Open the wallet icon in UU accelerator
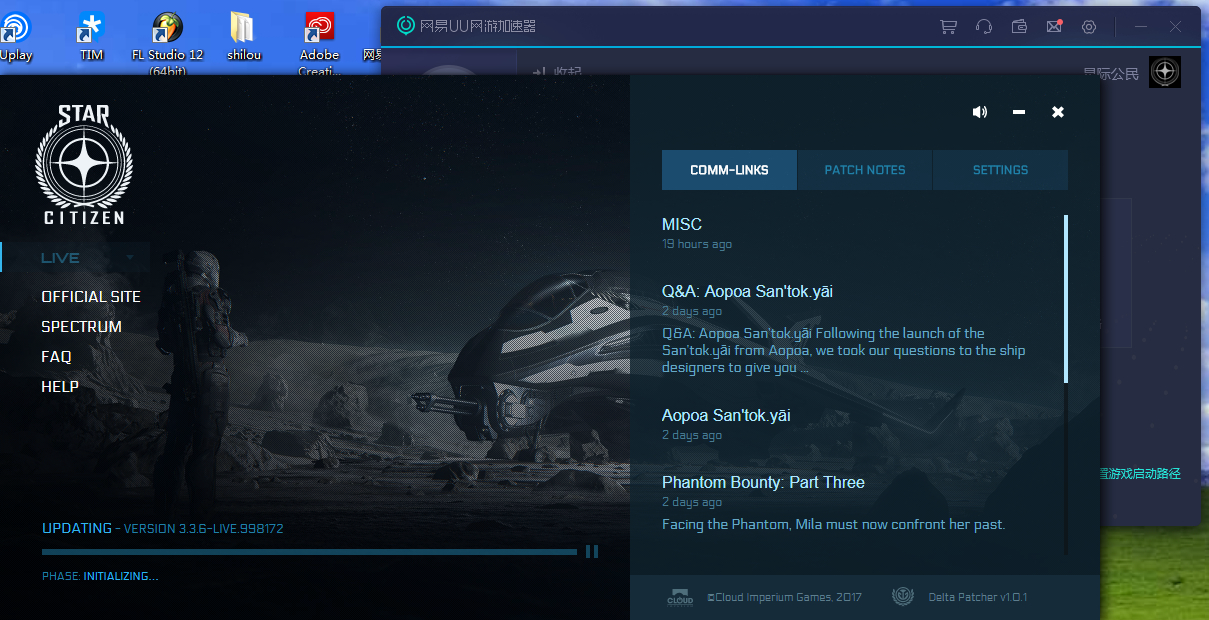Screen dimensions: 1209x620 [x=1019, y=27]
